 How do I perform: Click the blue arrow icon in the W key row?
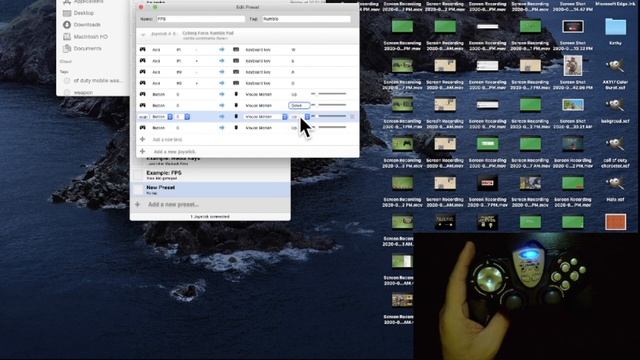[222, 49]
